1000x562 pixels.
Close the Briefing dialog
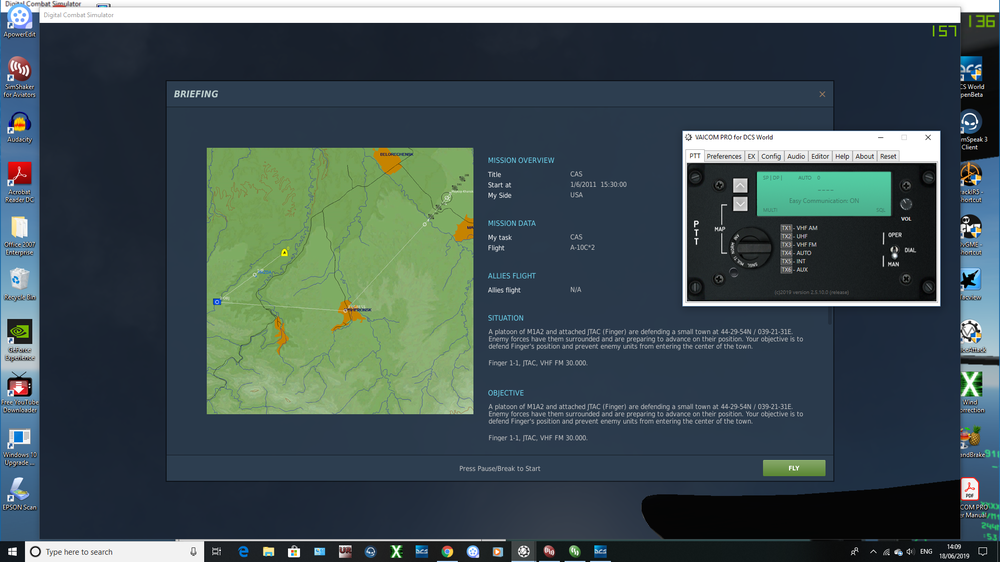[822, 94]
